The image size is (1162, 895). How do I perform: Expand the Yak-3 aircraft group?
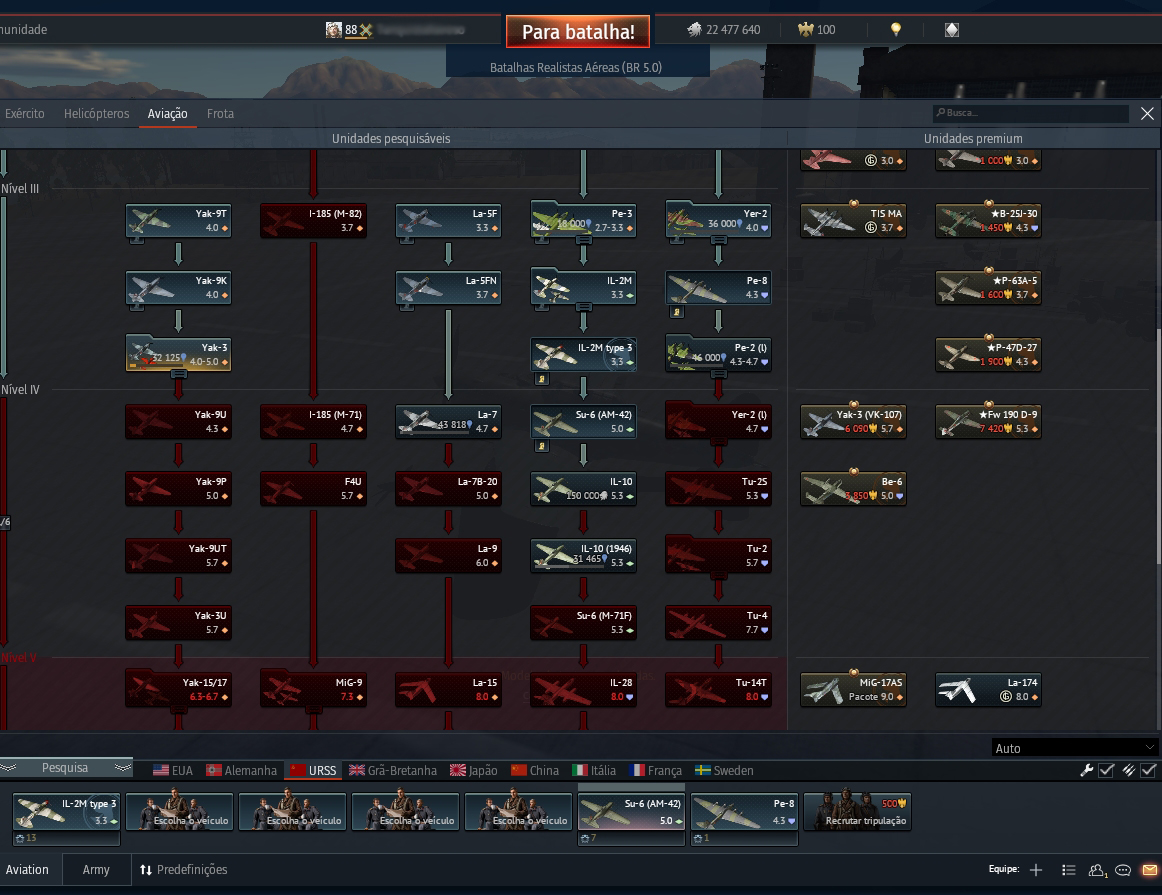tap(179, 354)
